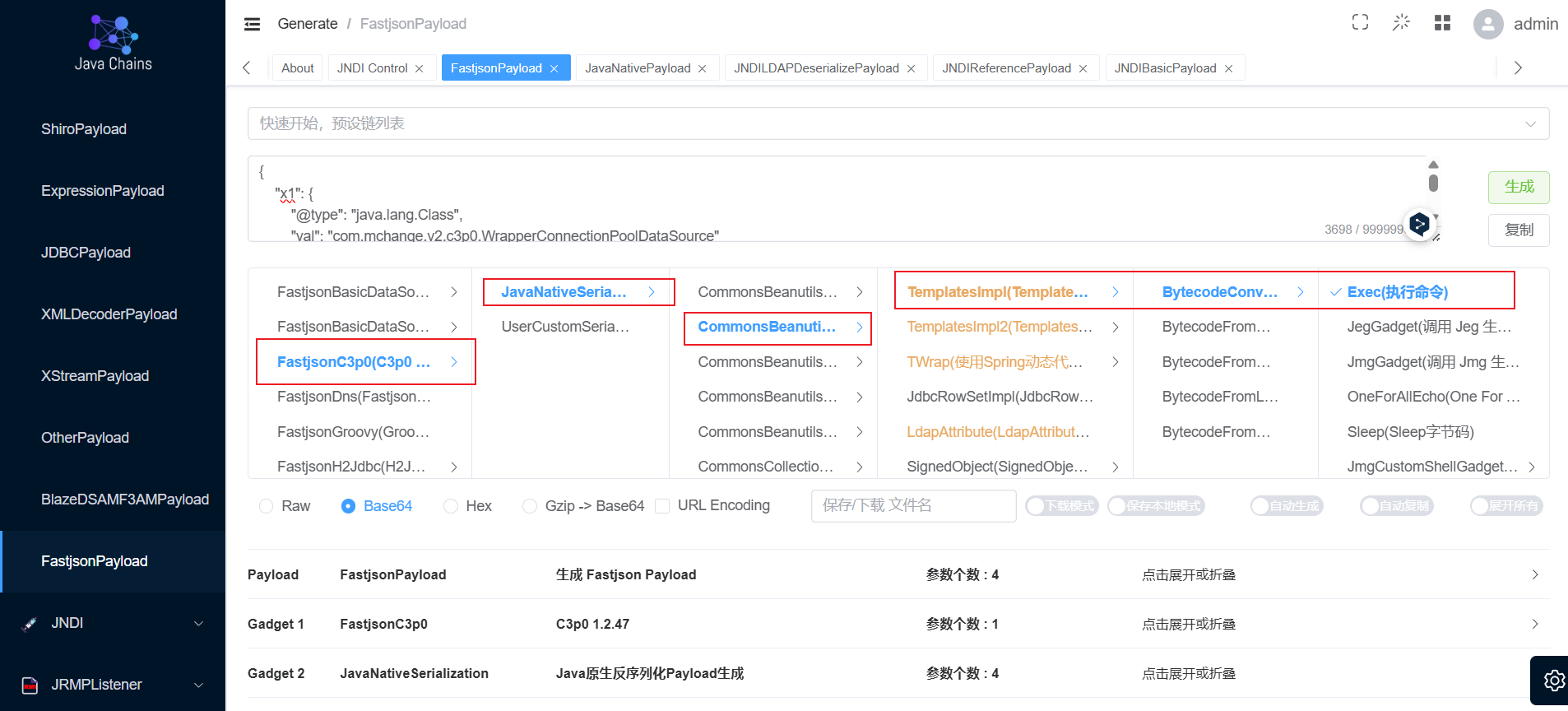
Task: Select the Raw output radio button
Action: coord(266,506)
